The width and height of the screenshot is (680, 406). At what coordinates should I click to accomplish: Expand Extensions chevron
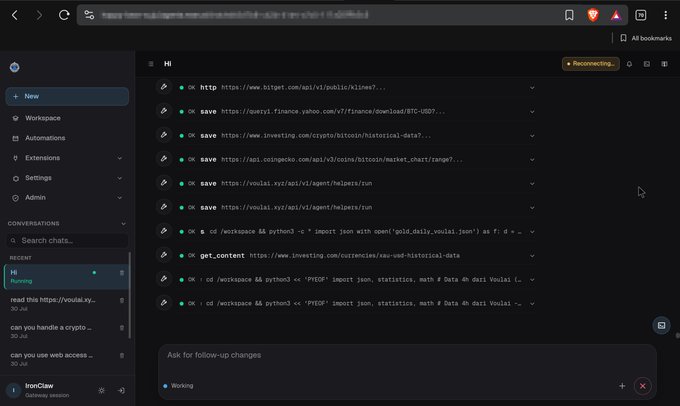tap(120, 158)
